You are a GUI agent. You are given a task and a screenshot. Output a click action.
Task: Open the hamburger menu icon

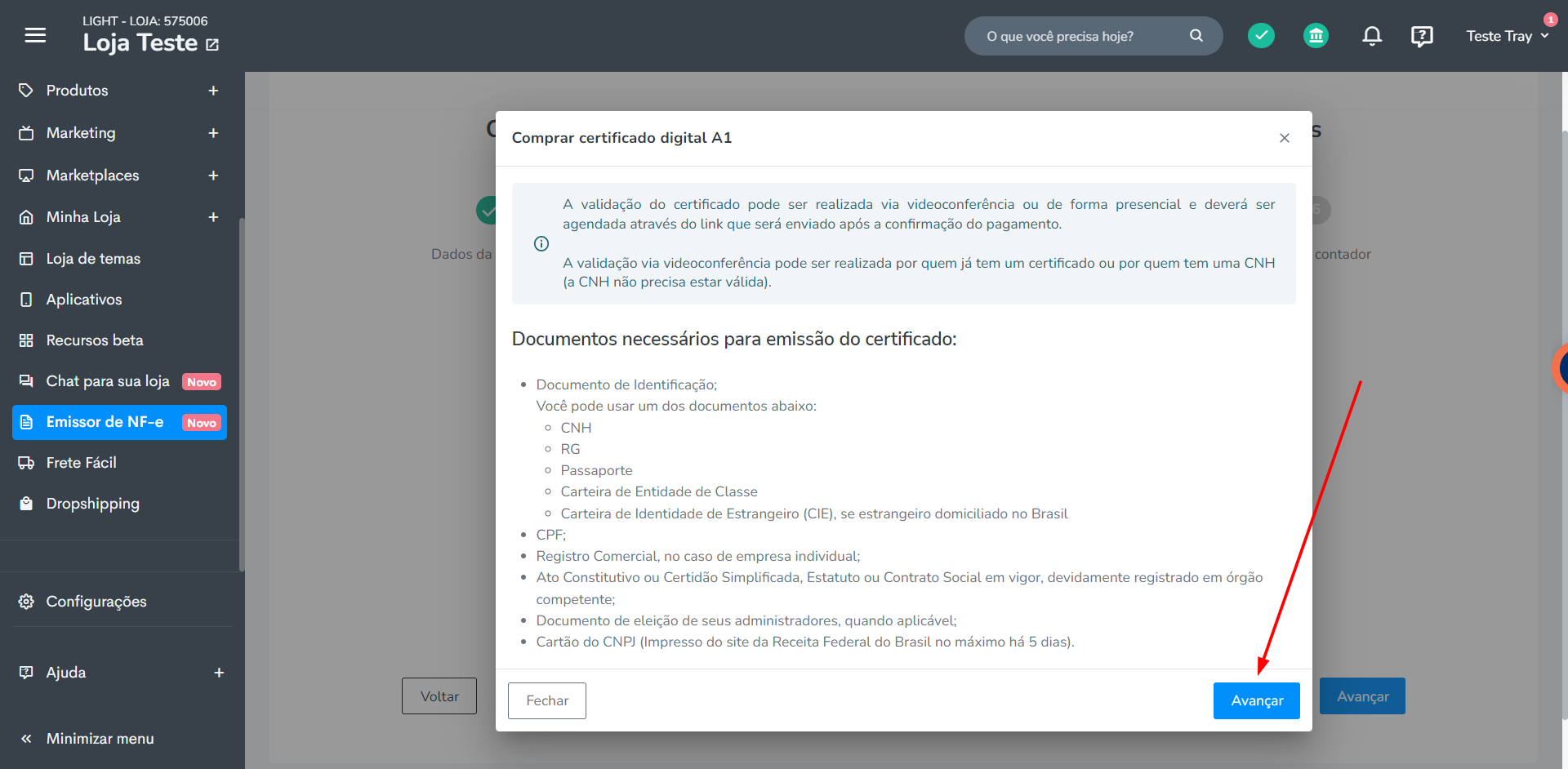pyautogui.click(x=35, y=35)
